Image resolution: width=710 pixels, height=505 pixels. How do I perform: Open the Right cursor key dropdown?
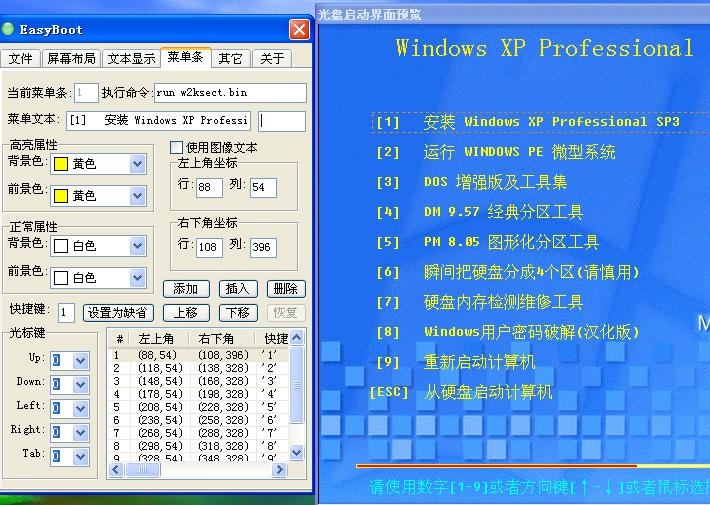click(x=81, y=433)
